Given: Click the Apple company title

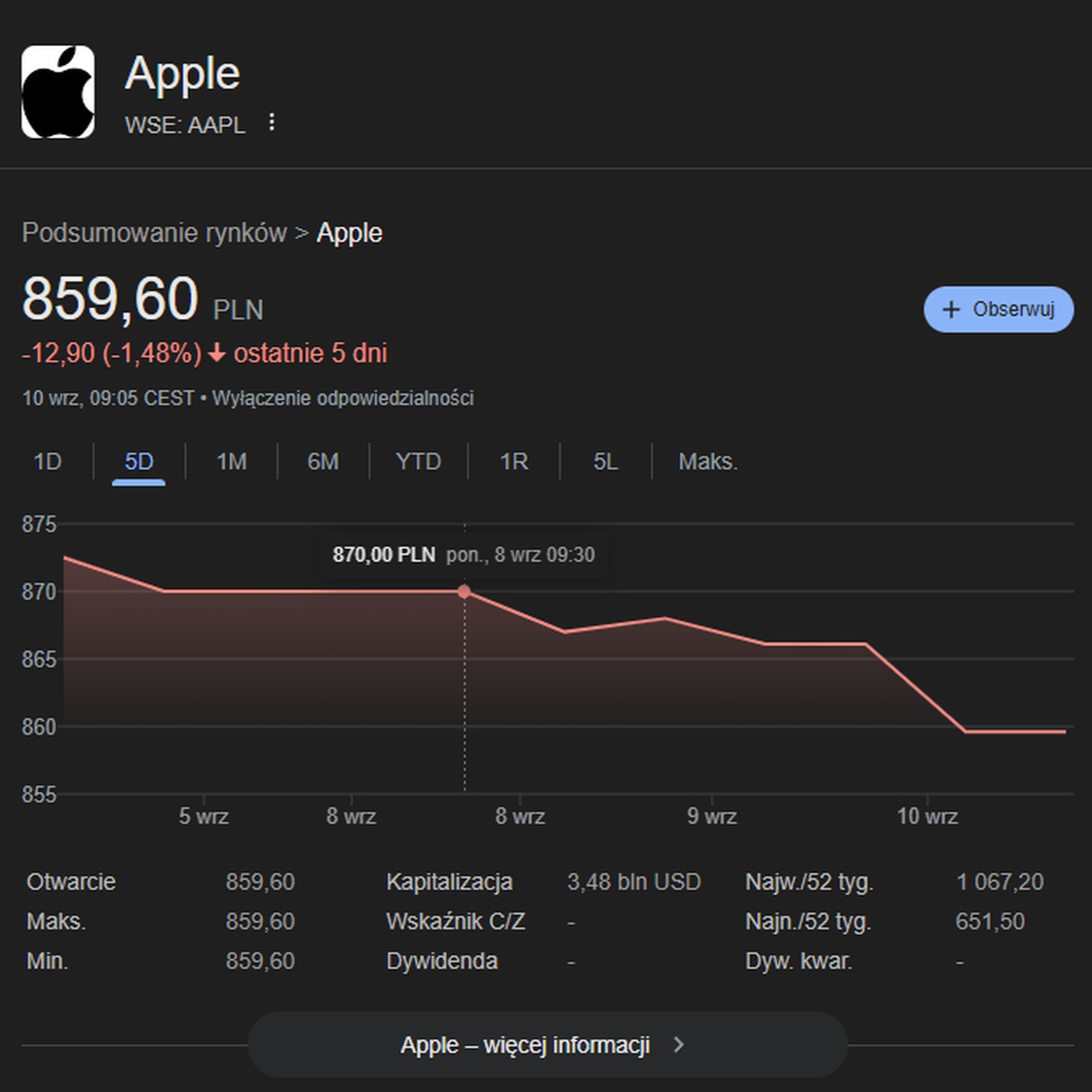Looking at the screenshot, I should 183,73.
